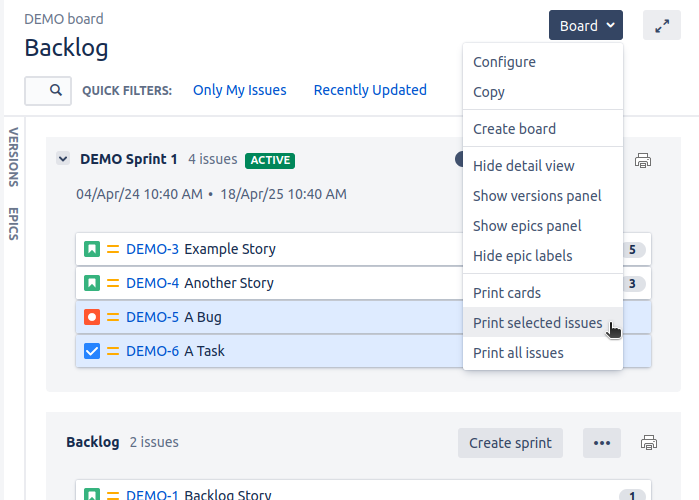Click the red bug icon on DEMO-5
699x500 pixels.
[92, 317]
